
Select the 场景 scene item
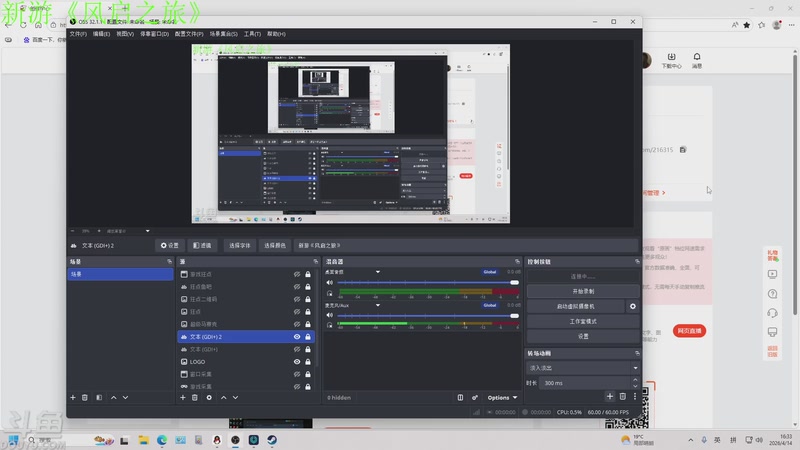(x=120, y=274)
